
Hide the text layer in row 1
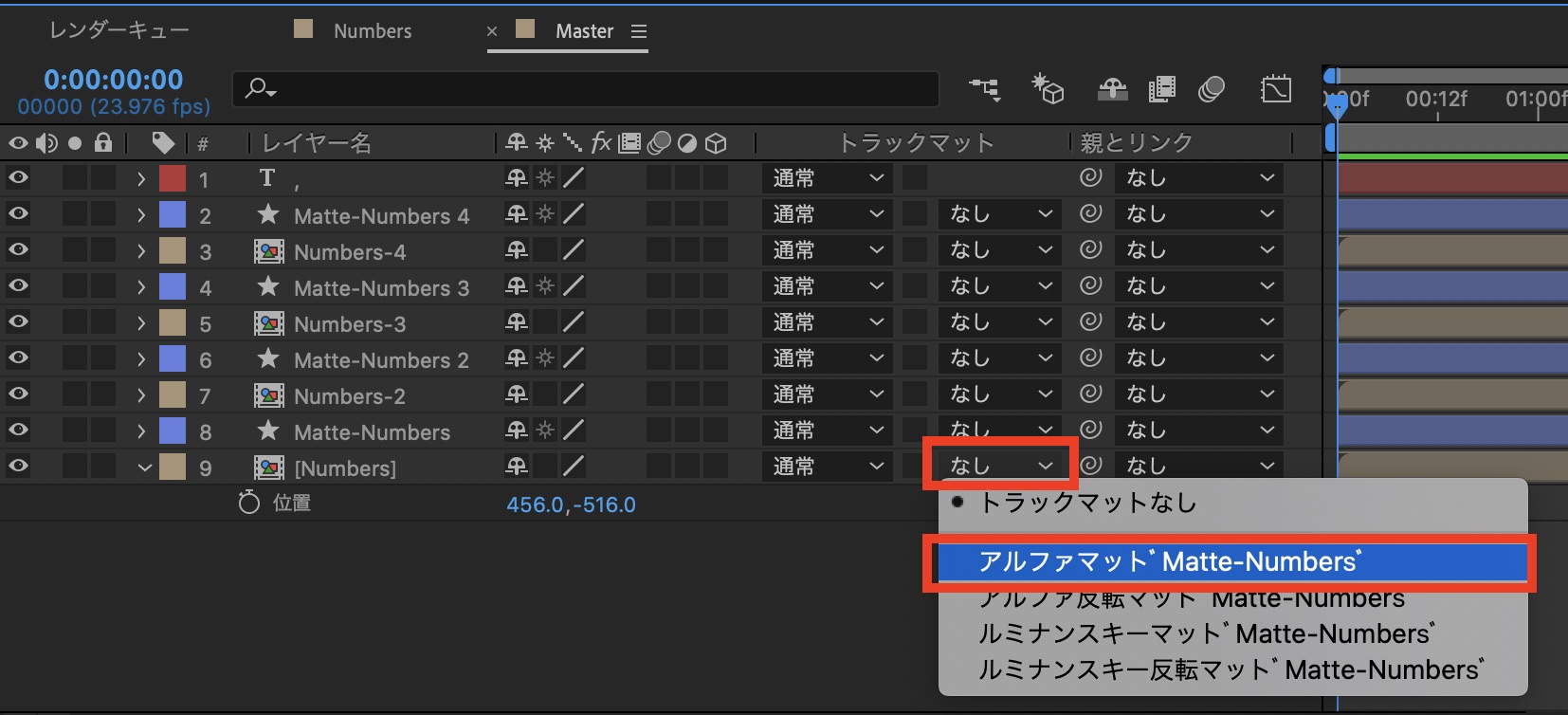(18, 177)
